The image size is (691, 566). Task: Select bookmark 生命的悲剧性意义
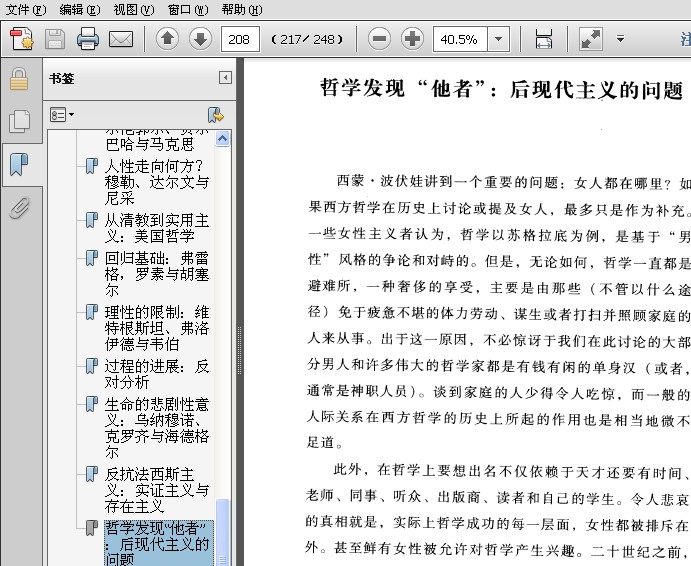point(156,428)
